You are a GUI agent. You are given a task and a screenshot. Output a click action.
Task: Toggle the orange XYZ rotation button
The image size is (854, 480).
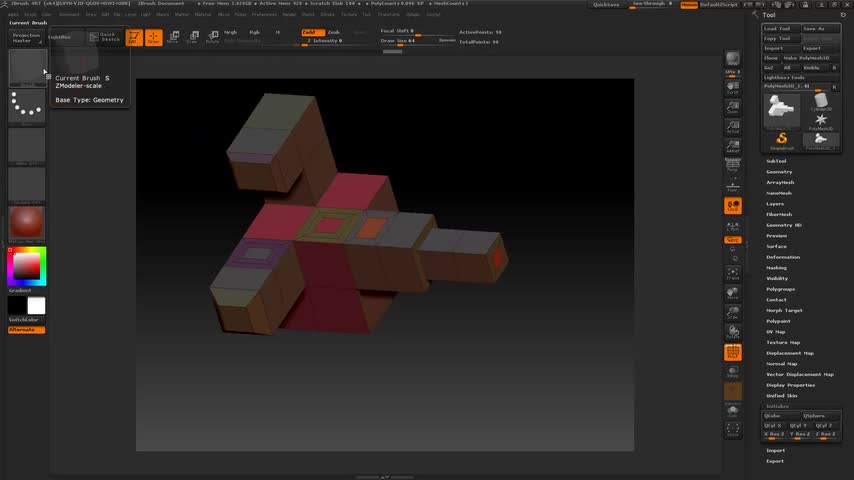[733, 240]
